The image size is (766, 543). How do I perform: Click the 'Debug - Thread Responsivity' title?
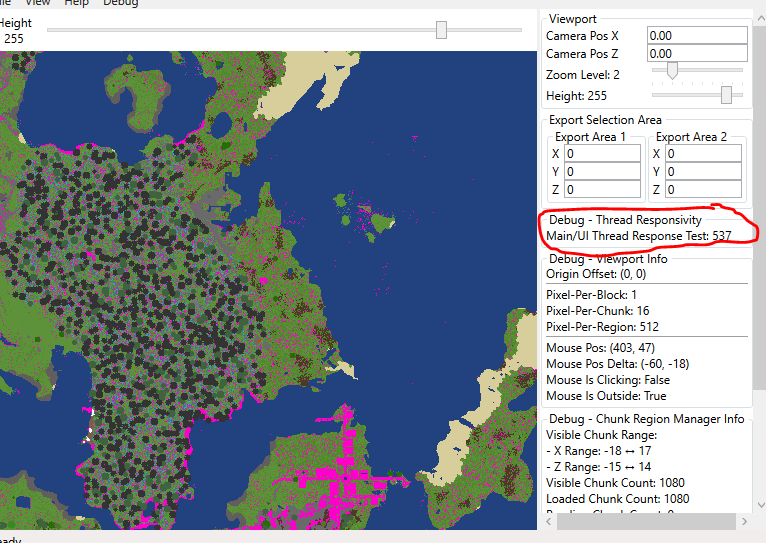click(625, 220)
